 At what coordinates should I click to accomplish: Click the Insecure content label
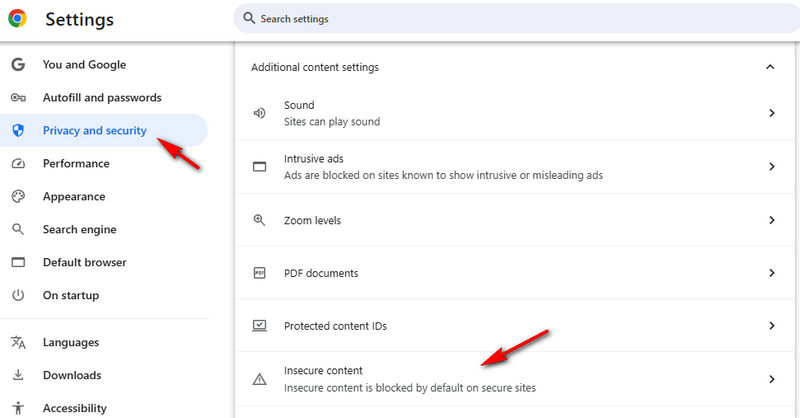click(x=323, y=371)
